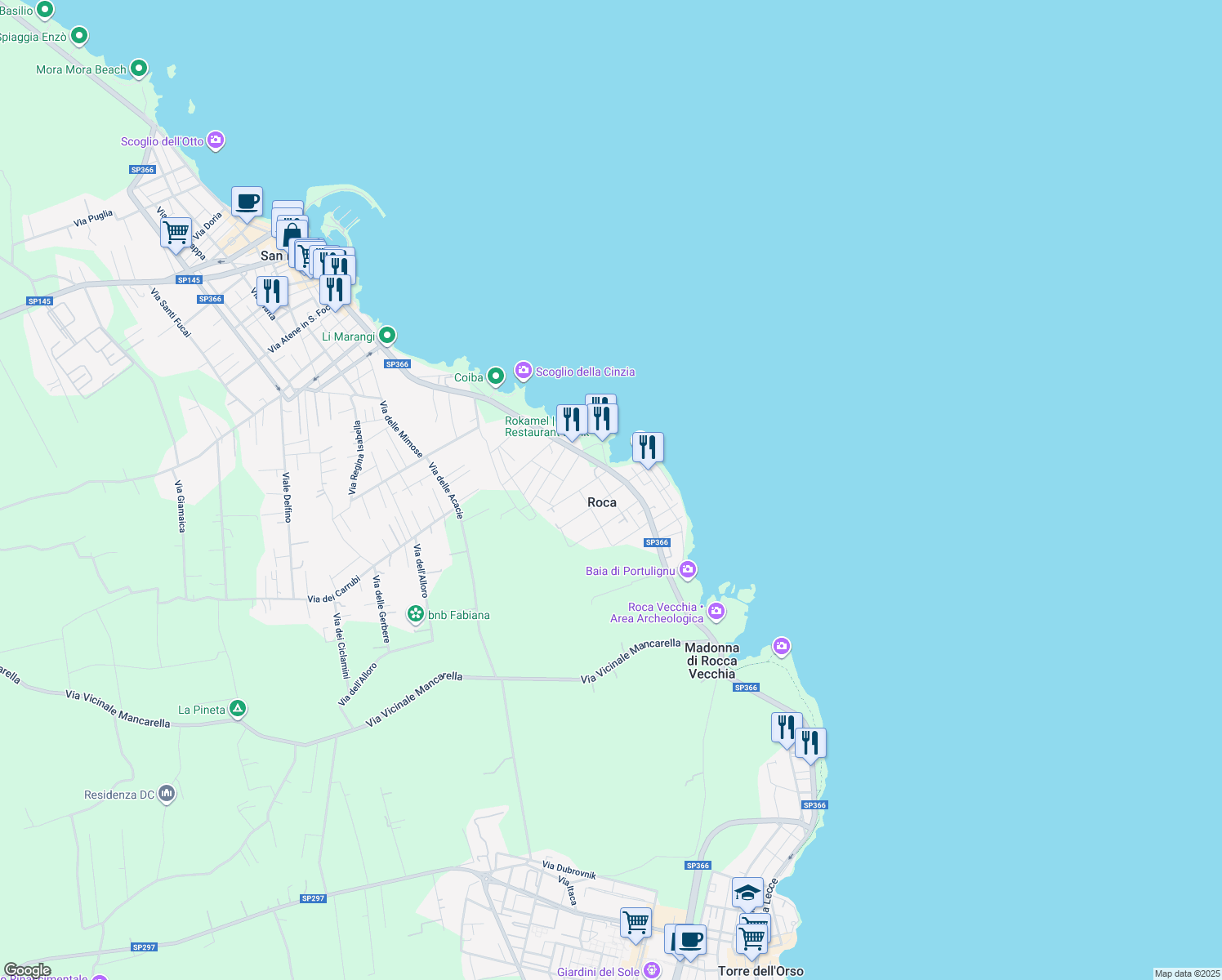The image size is (1222, 980).
Task: Open the Scoglio dell'Otto camera marker
Action: click(x=216, y=140)
